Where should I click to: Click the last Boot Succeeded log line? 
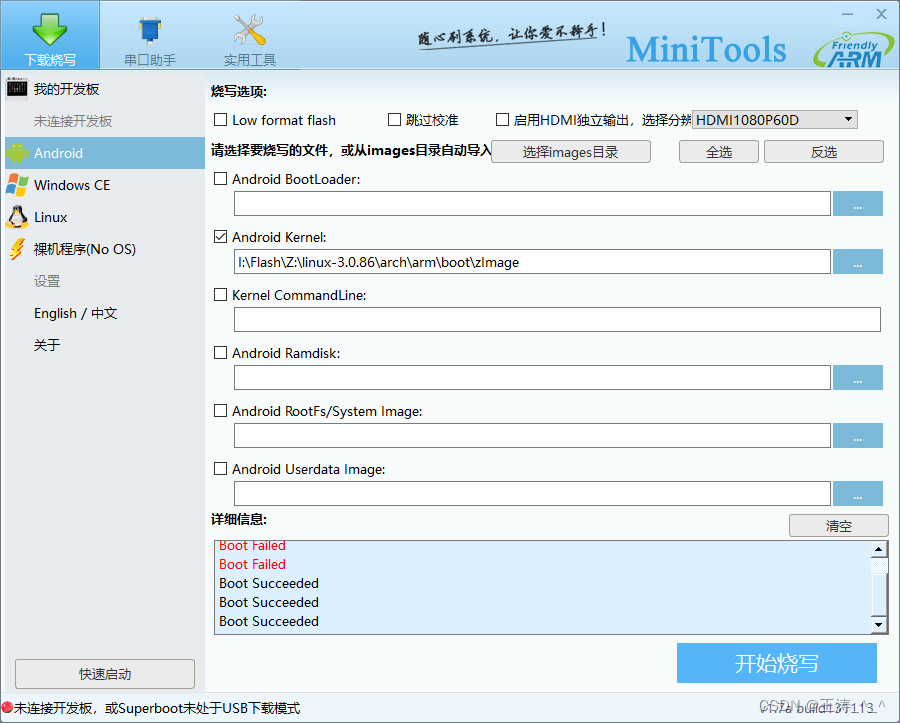(x=269, y=621)
